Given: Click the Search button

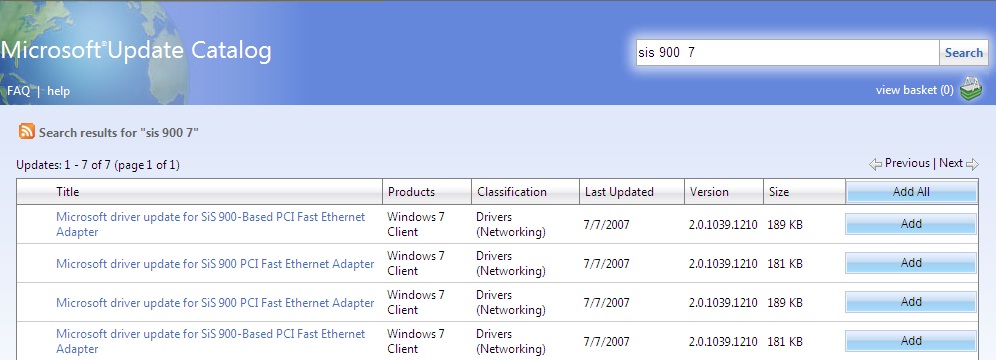Looking at the screenshot, I should click(x=964, y=53).
